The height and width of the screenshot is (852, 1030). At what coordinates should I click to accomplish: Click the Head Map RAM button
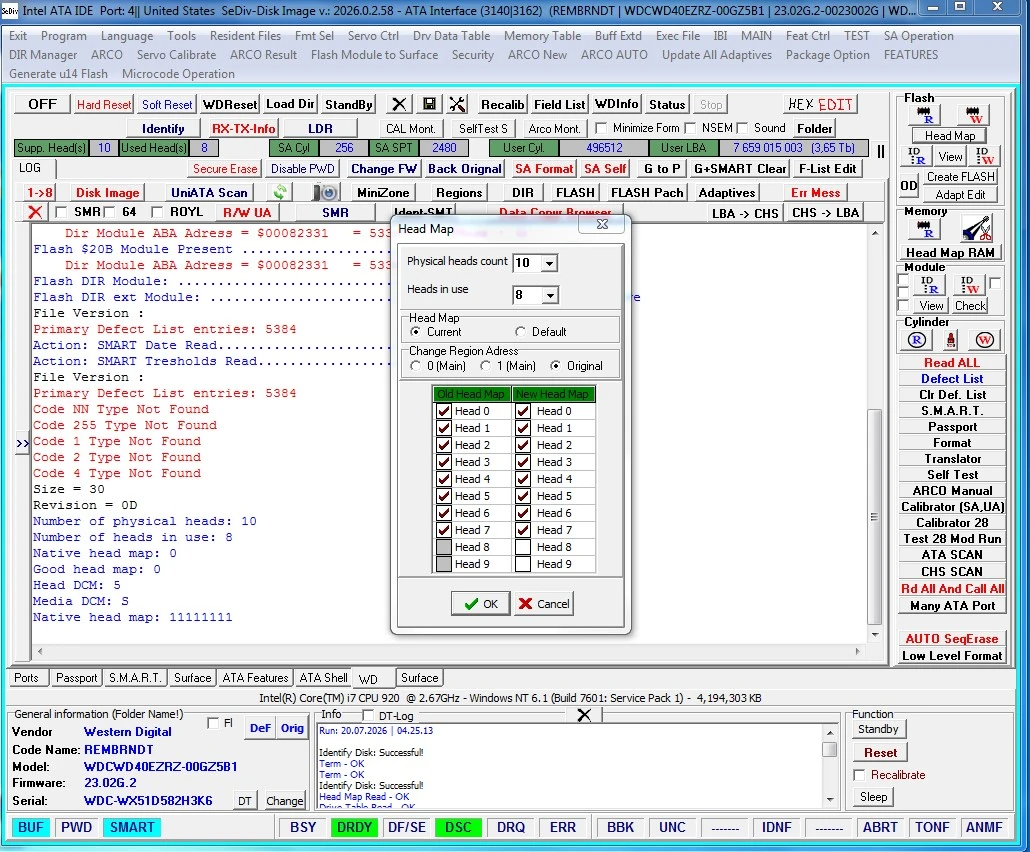point(950,253)
